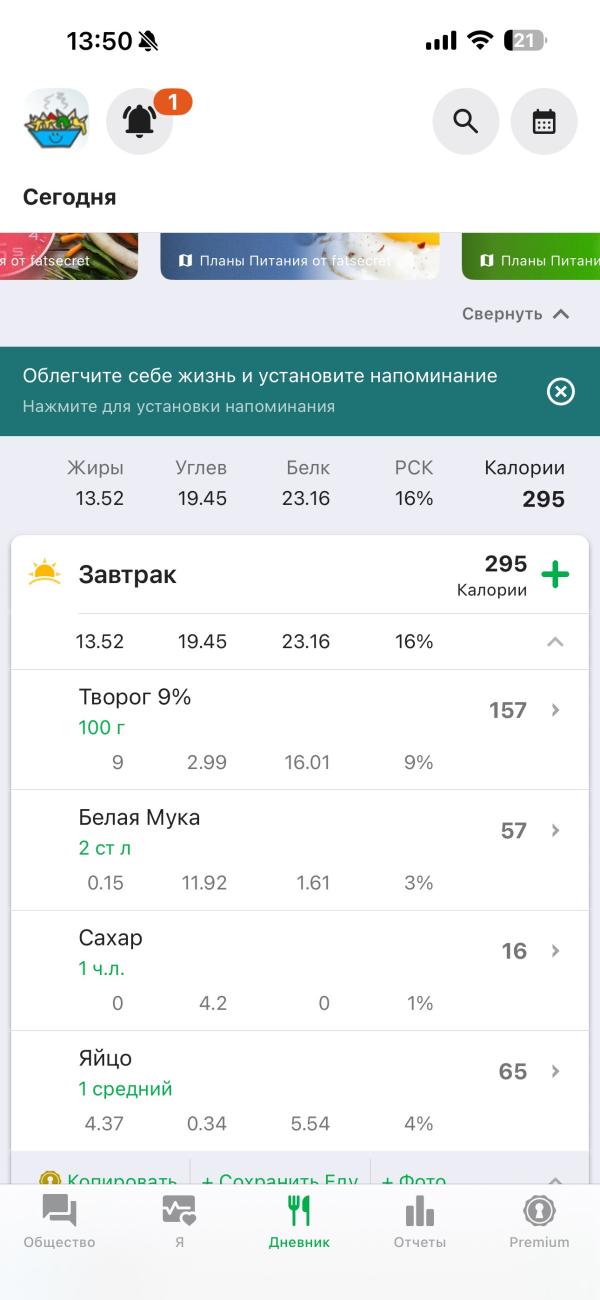This screenshot has height=1300, width=600.
Task: Collapse section with Свернуть
Action: (x=515, y=314)
